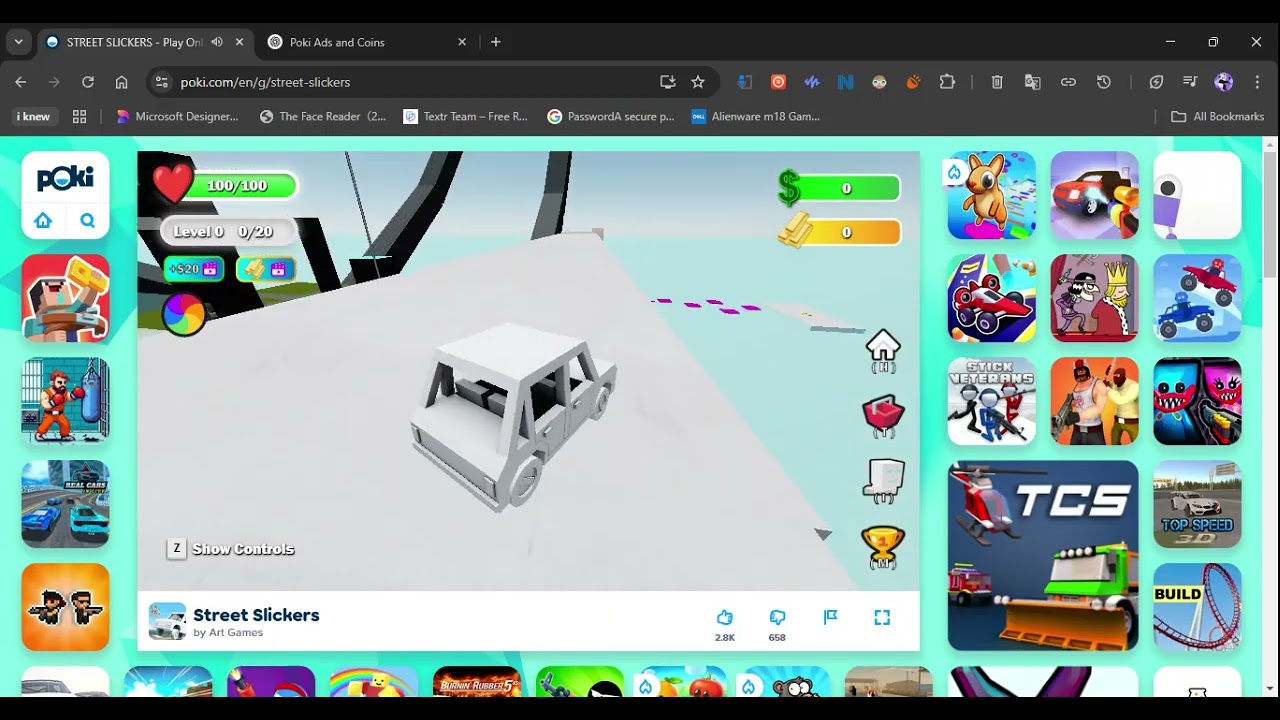1280x720 pixels.
Task: Click the health bar showing 100/100
Action: (x=226, y=185)
